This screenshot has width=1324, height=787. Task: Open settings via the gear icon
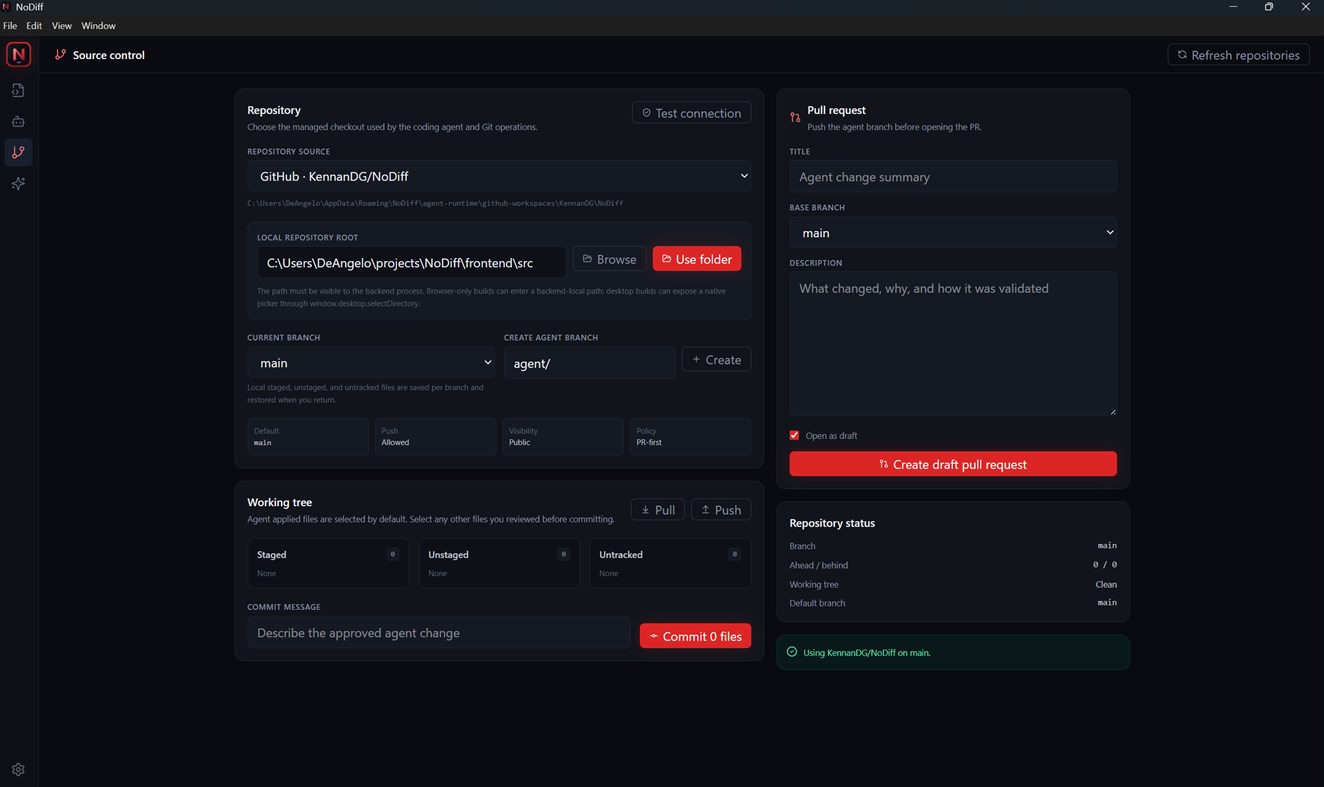18,769
